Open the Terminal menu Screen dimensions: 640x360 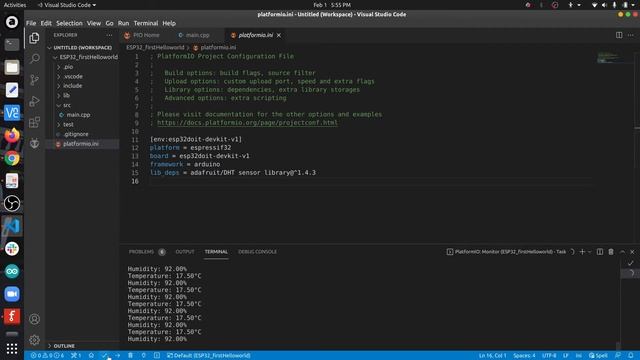click(146, 23)
